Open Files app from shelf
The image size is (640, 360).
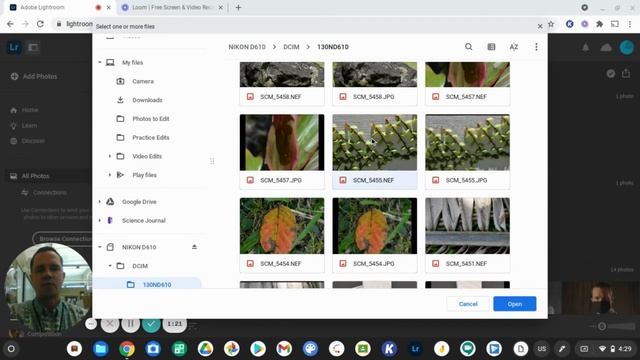pyautogui.click(x=100, y=349)
